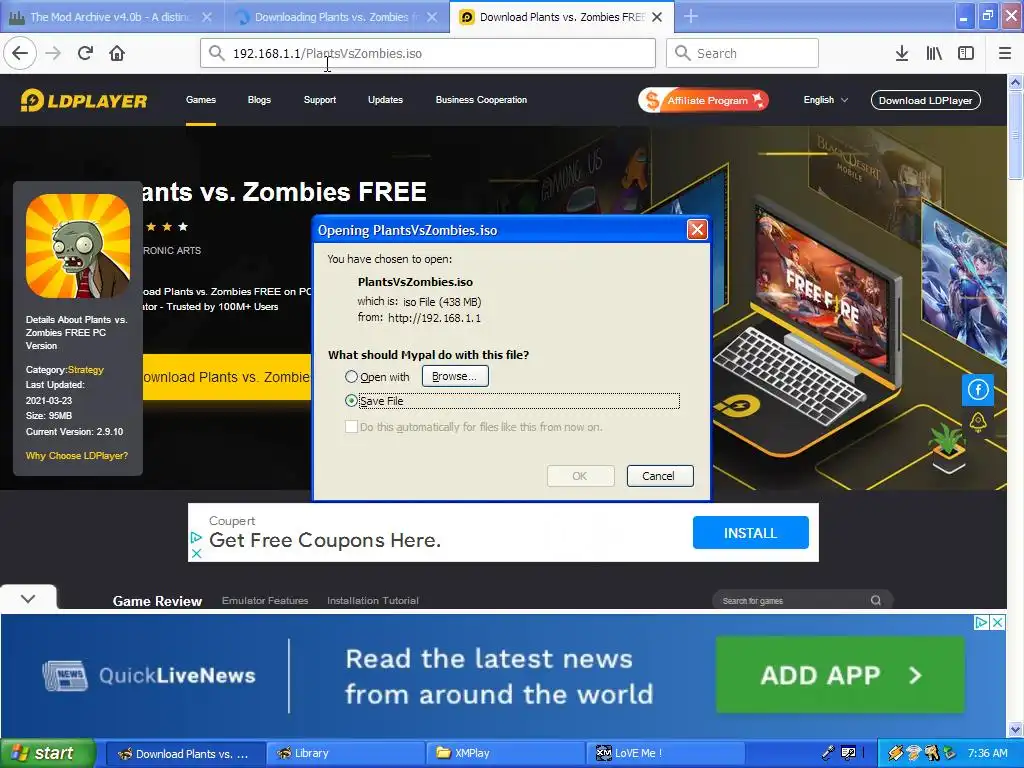Open the Windows start button
This screenshot has width=1024, height=768.
48,753
